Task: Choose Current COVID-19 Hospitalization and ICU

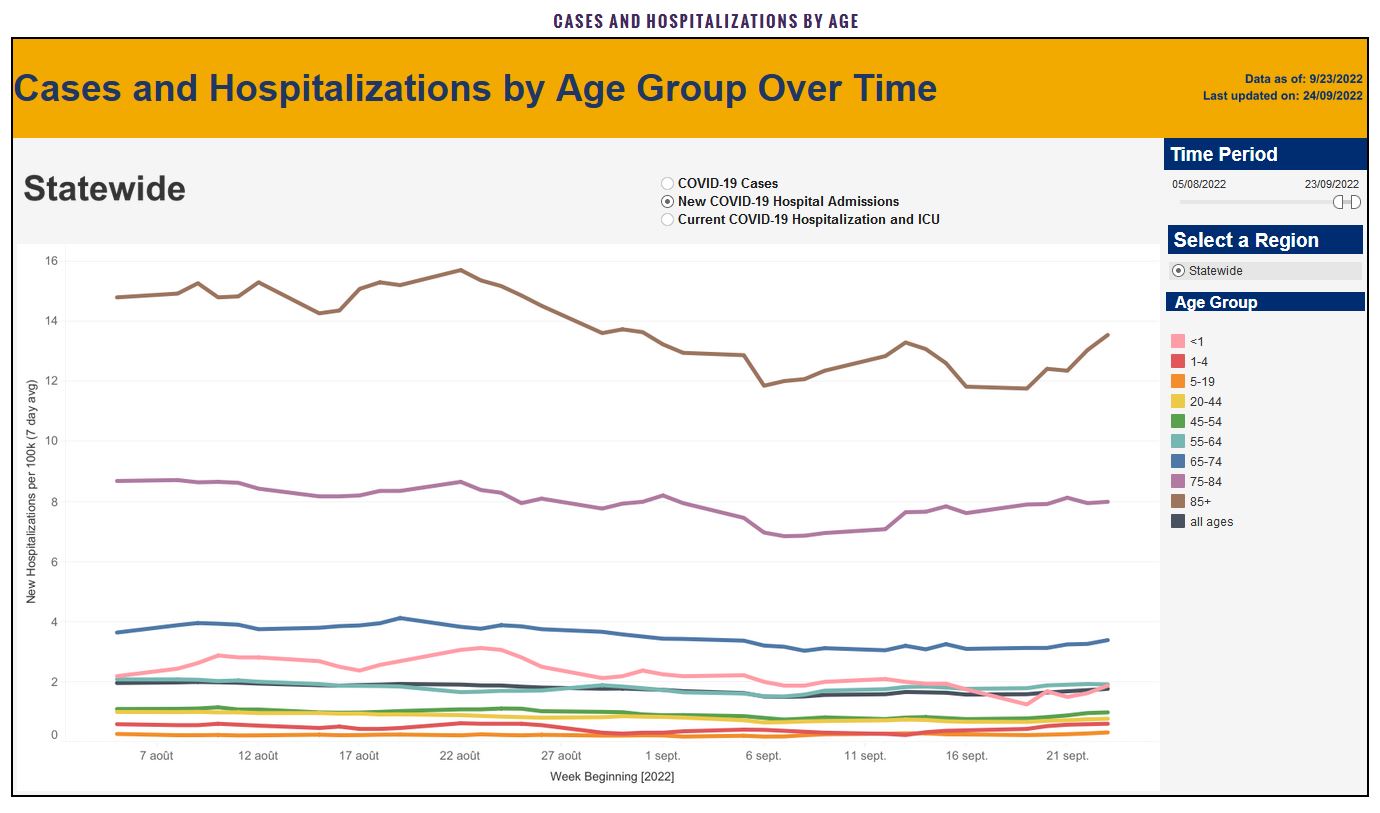Action: point(667,219)
